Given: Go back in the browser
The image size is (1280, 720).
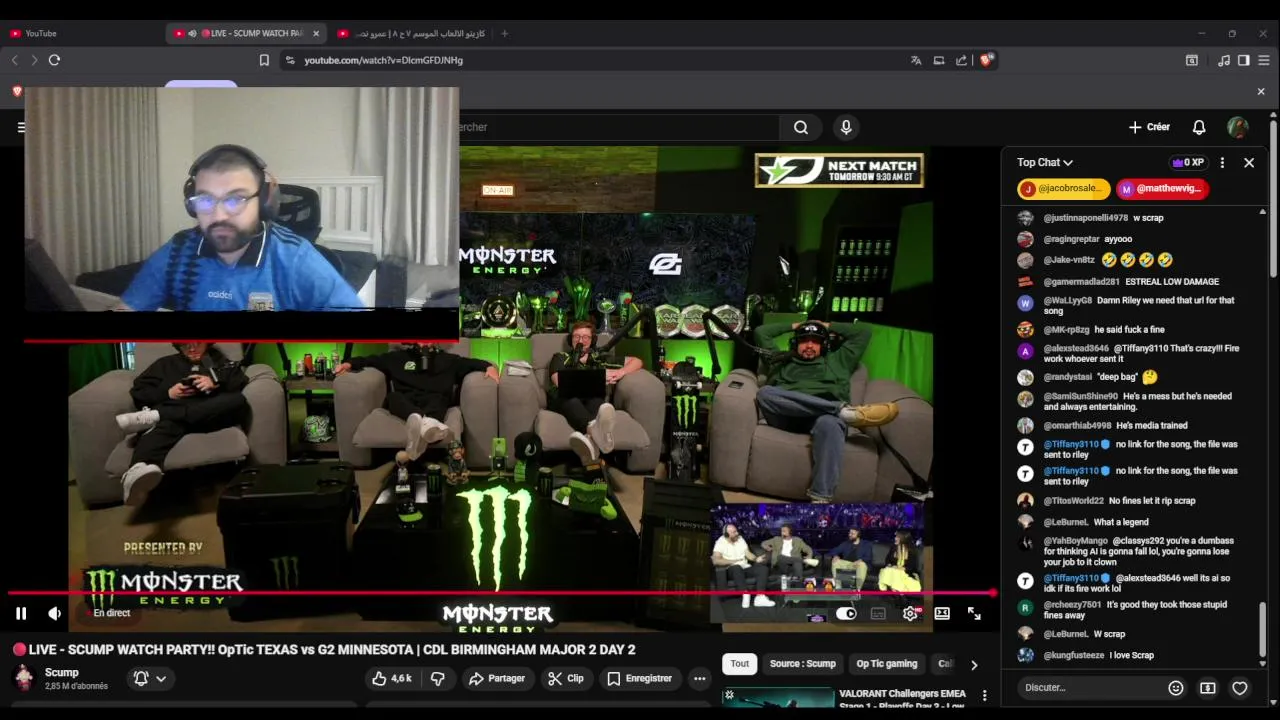Looking at the screenshot, I should point(14,60).
